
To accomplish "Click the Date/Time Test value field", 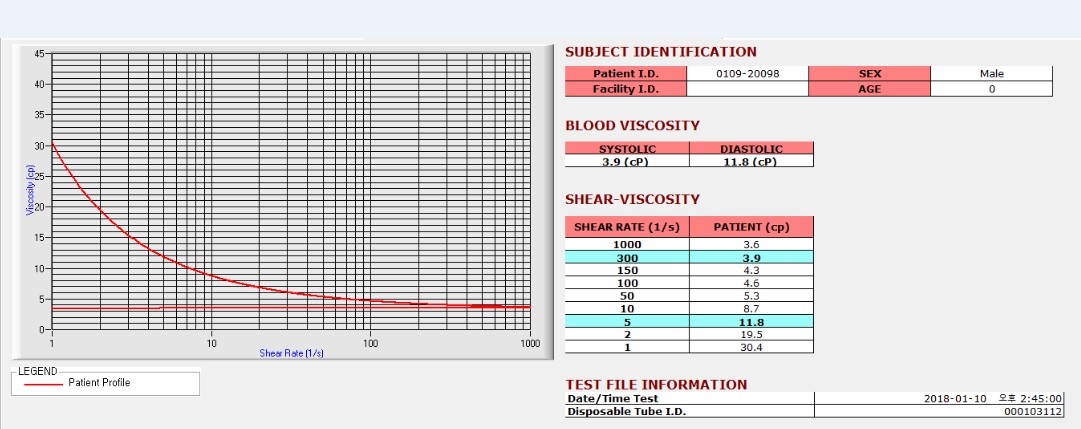I will tap(938, 399).
